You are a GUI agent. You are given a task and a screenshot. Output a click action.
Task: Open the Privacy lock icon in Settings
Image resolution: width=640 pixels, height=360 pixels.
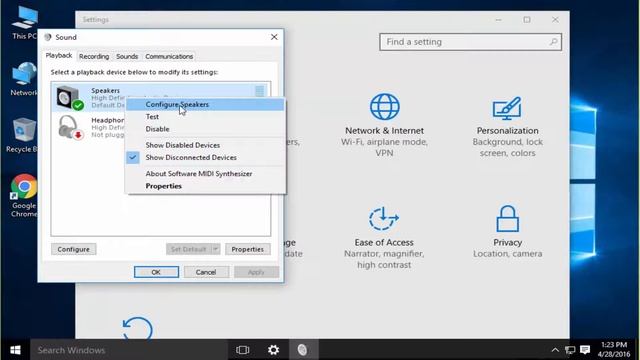(x=507, y=219)
